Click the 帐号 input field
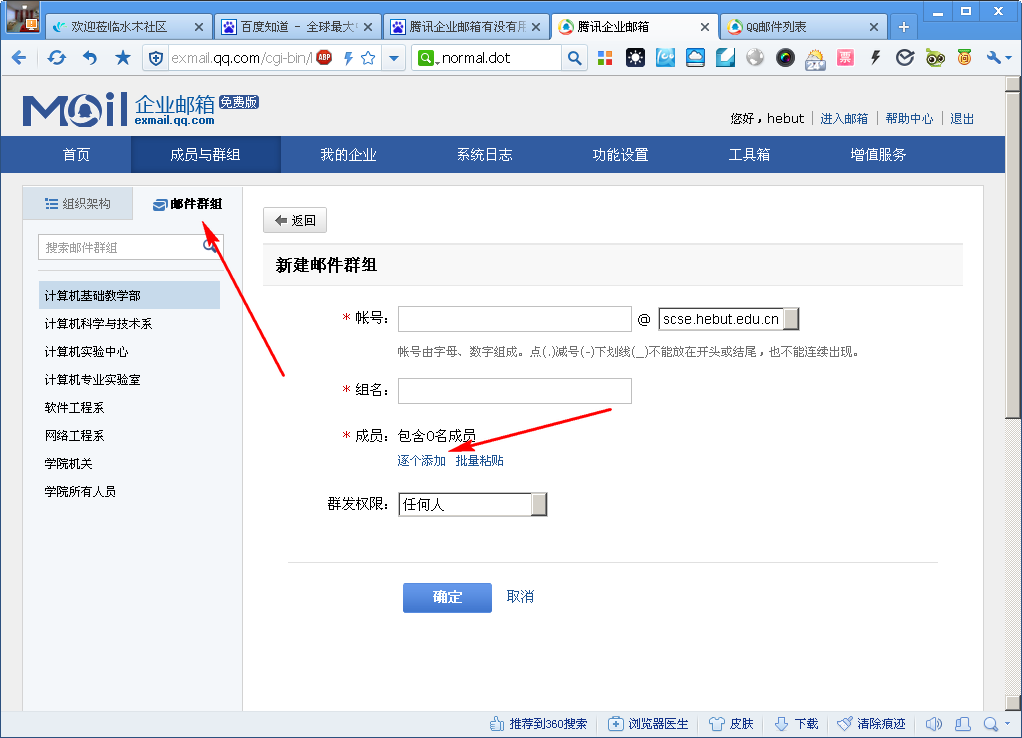The height and width of the screenshot is (738, 1022). 514,319
